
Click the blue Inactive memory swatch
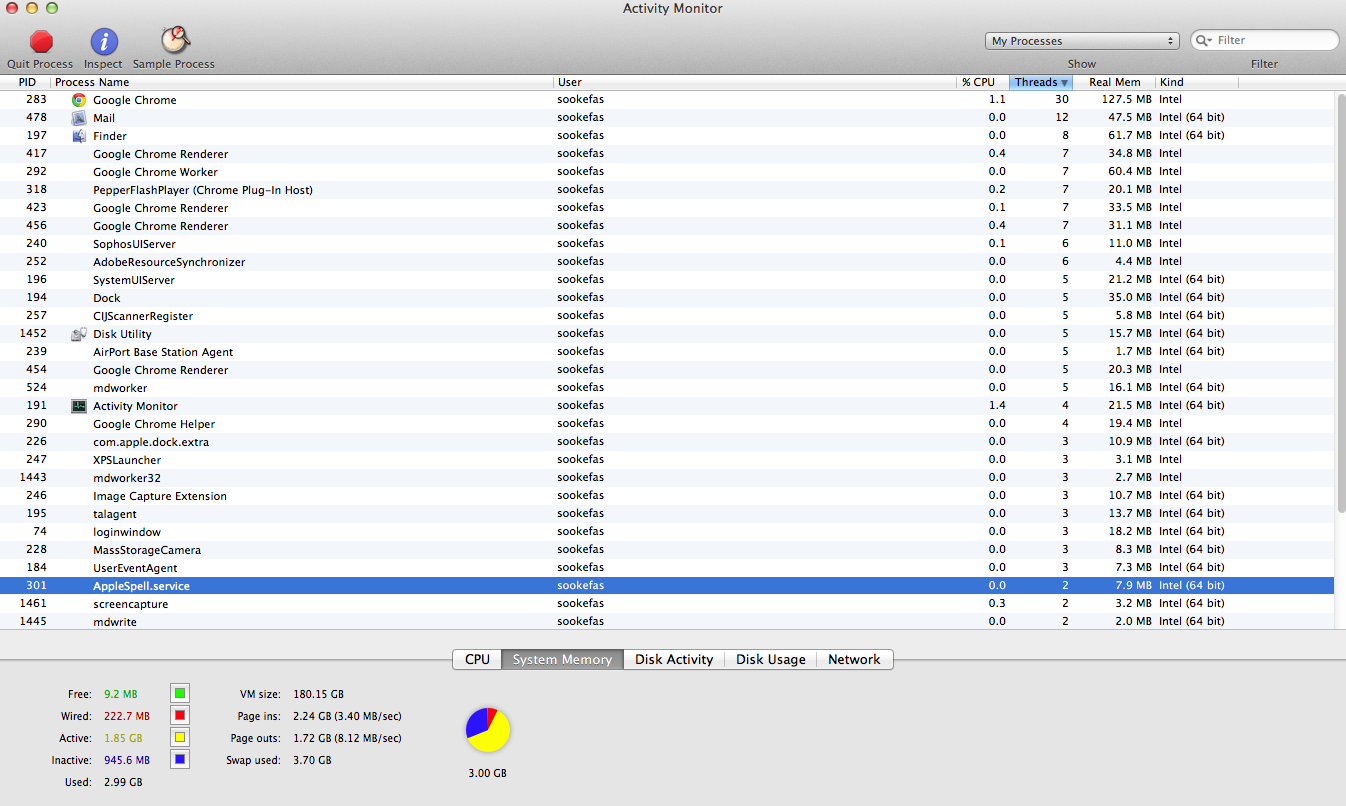tap(180, 759)
